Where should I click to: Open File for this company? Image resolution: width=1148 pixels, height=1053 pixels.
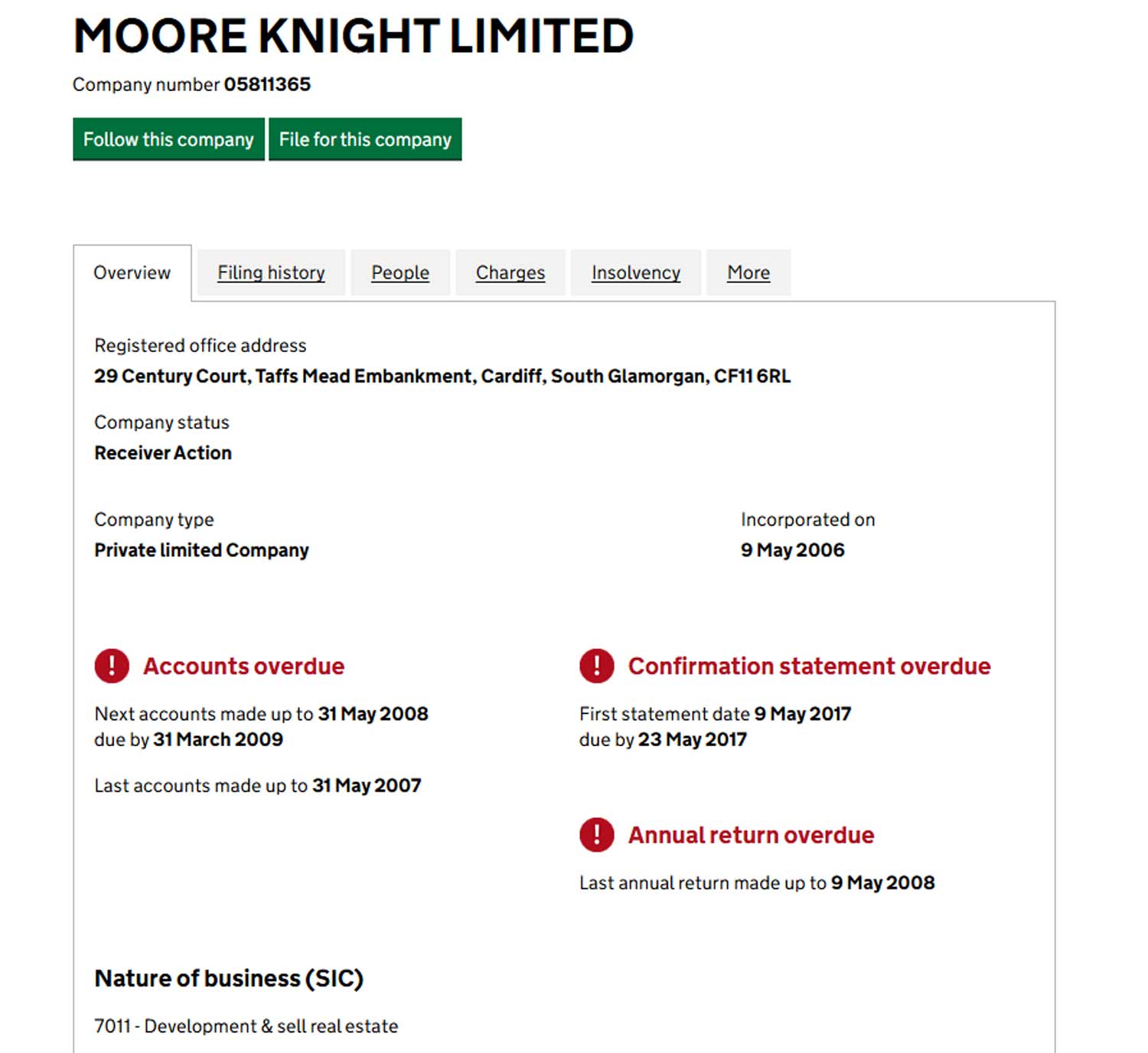pyautogui.click(x=365, y=139)
